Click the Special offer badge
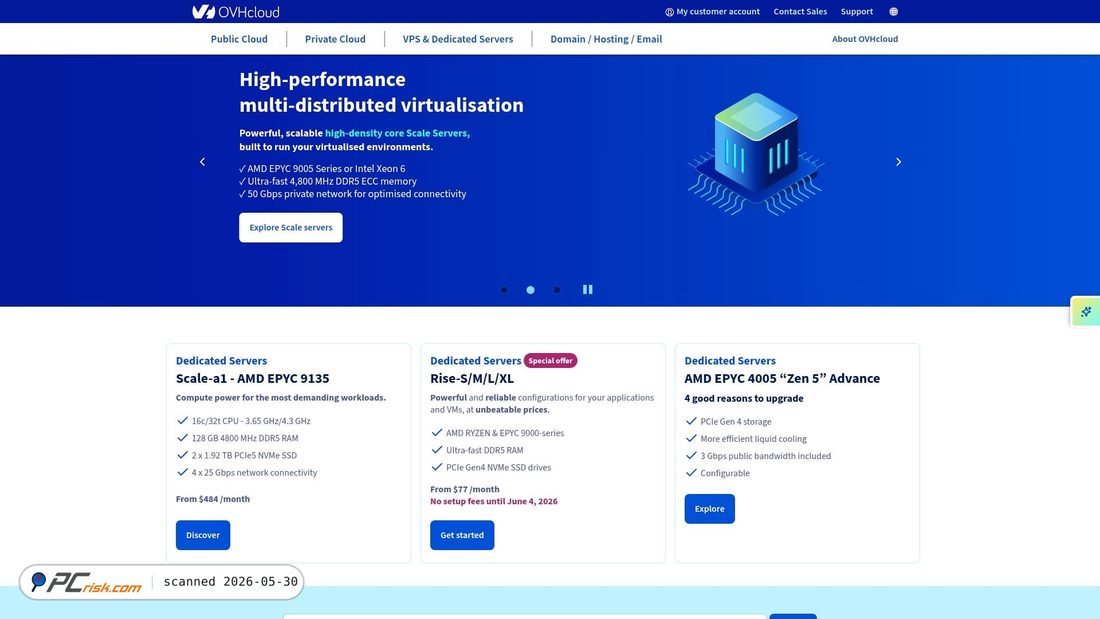 coord(550,361)
